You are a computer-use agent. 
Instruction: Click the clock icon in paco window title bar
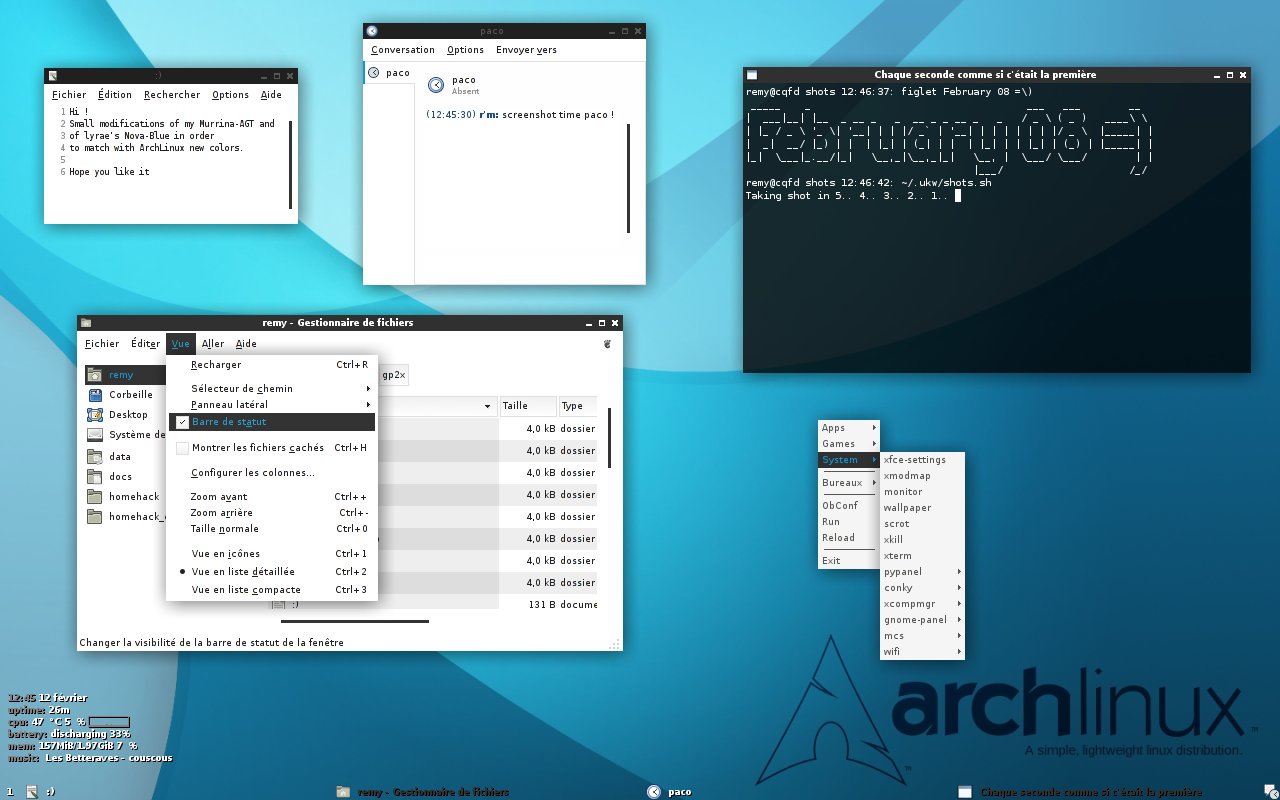(372, 31)
